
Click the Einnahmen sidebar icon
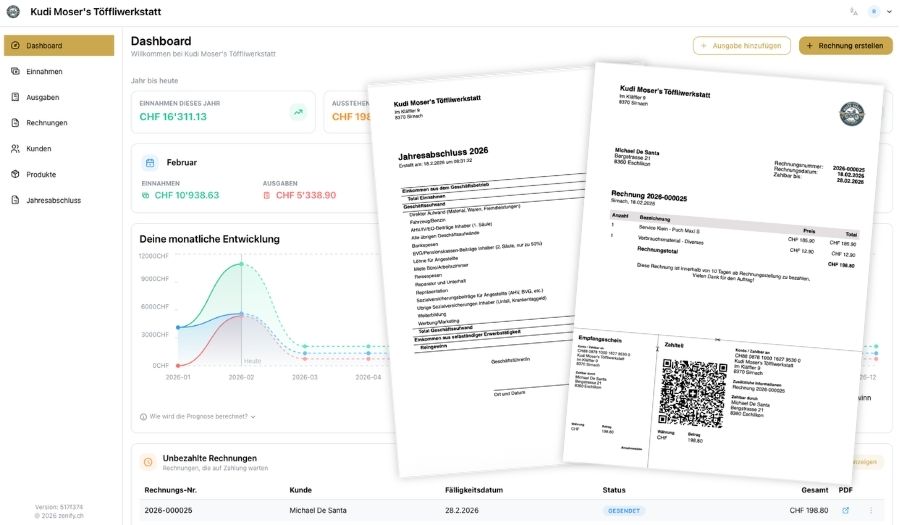coord(15,71)
